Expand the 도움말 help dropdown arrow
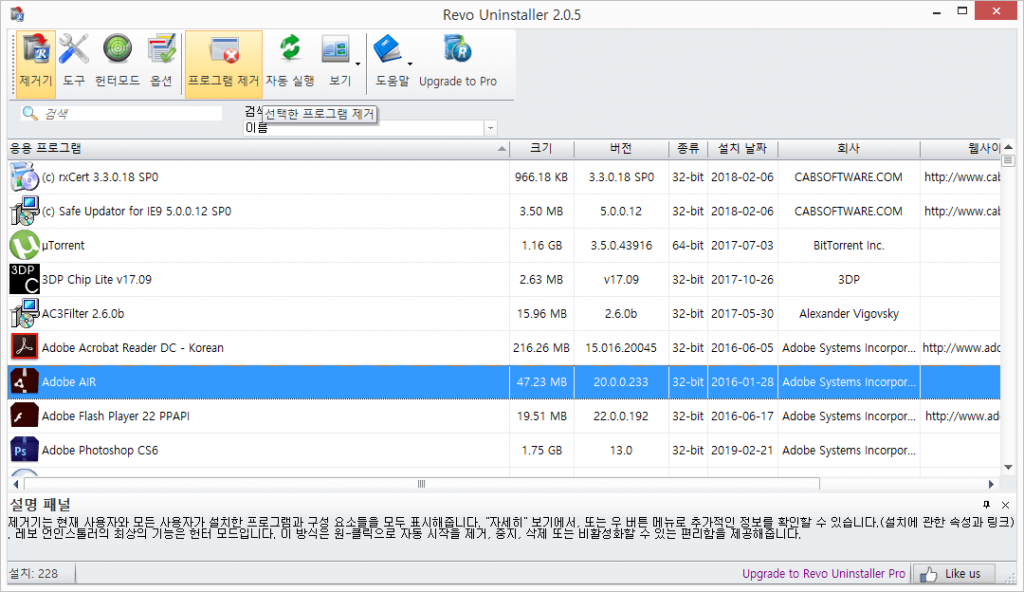The image size is (1024, 592). [x=410, y=64]
